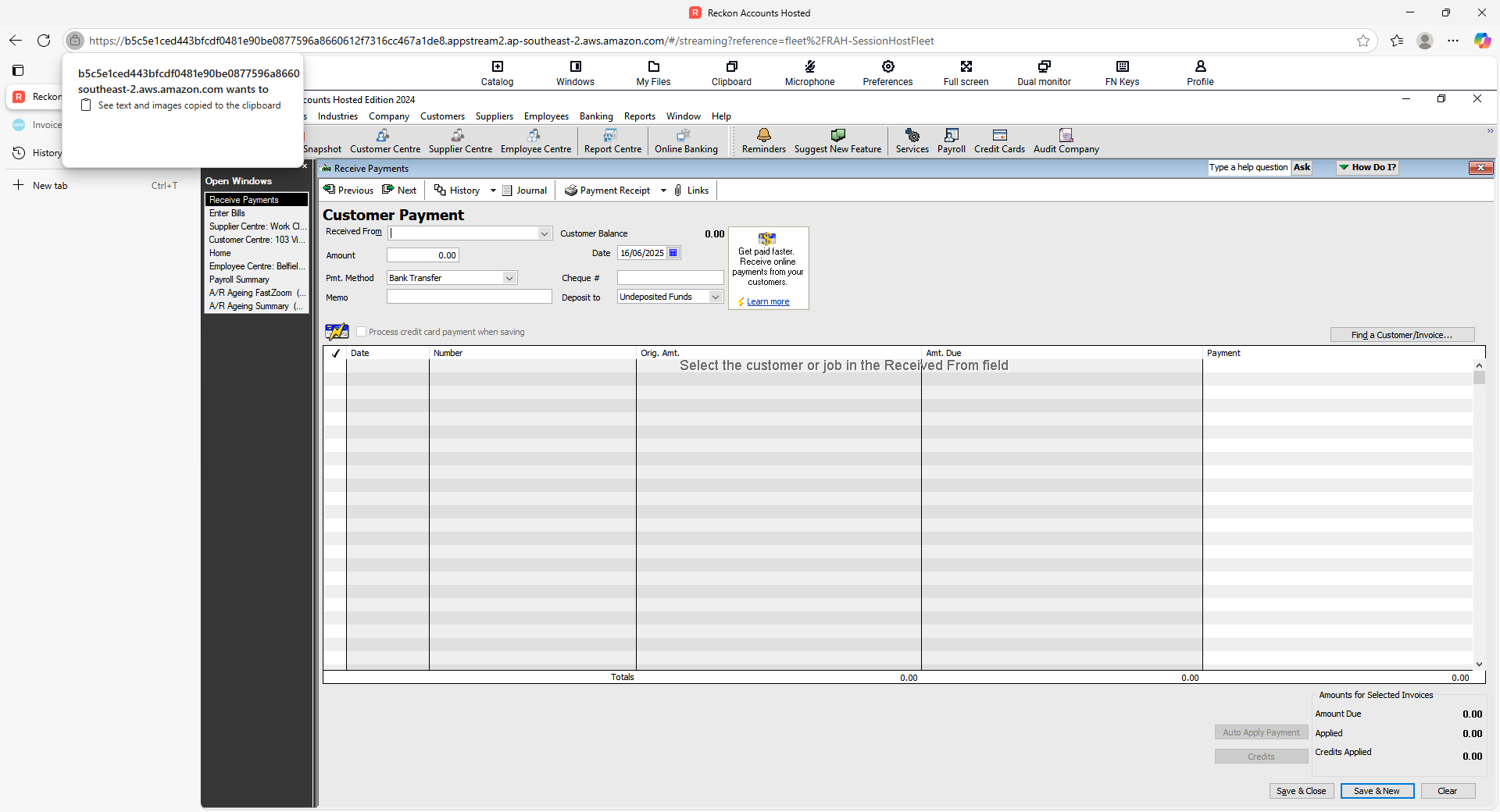The height and width of the screenshot is (812, 1500).
Task: Open Employee Centre from icon bar
Action: (x=535, y=141)
